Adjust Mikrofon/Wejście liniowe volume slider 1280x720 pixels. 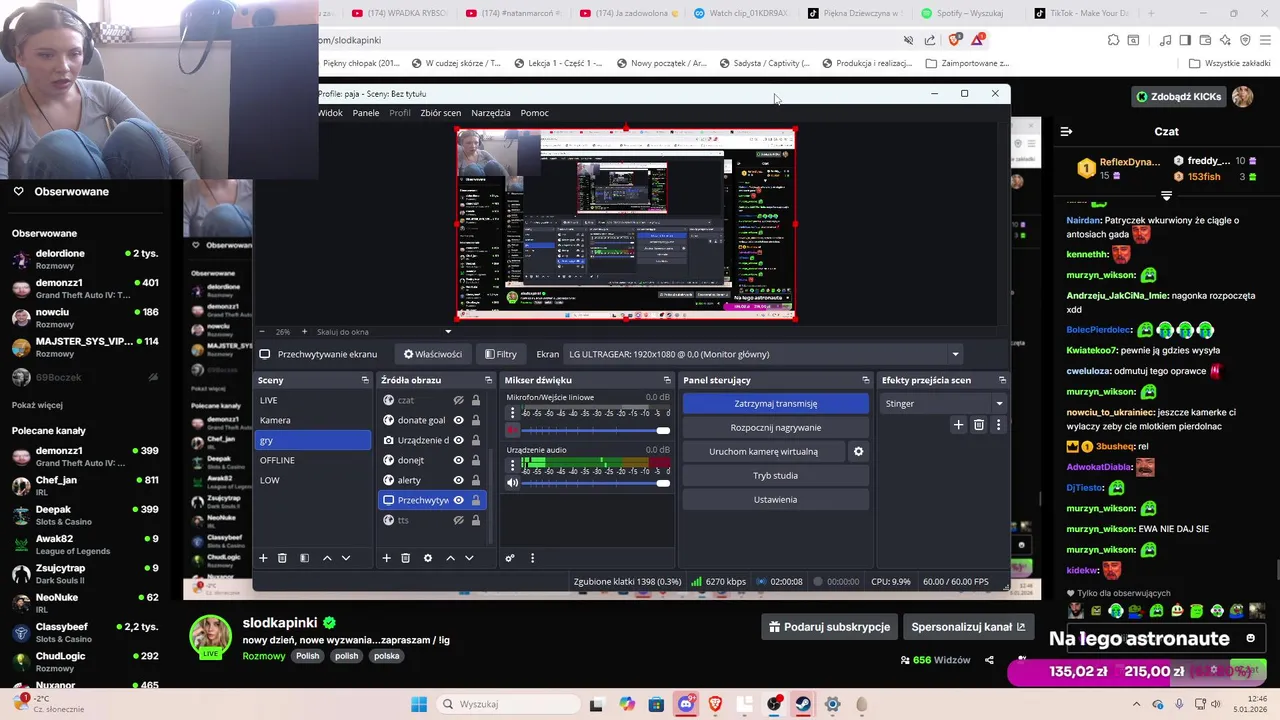pyautogui.click(x=597, y=430)
